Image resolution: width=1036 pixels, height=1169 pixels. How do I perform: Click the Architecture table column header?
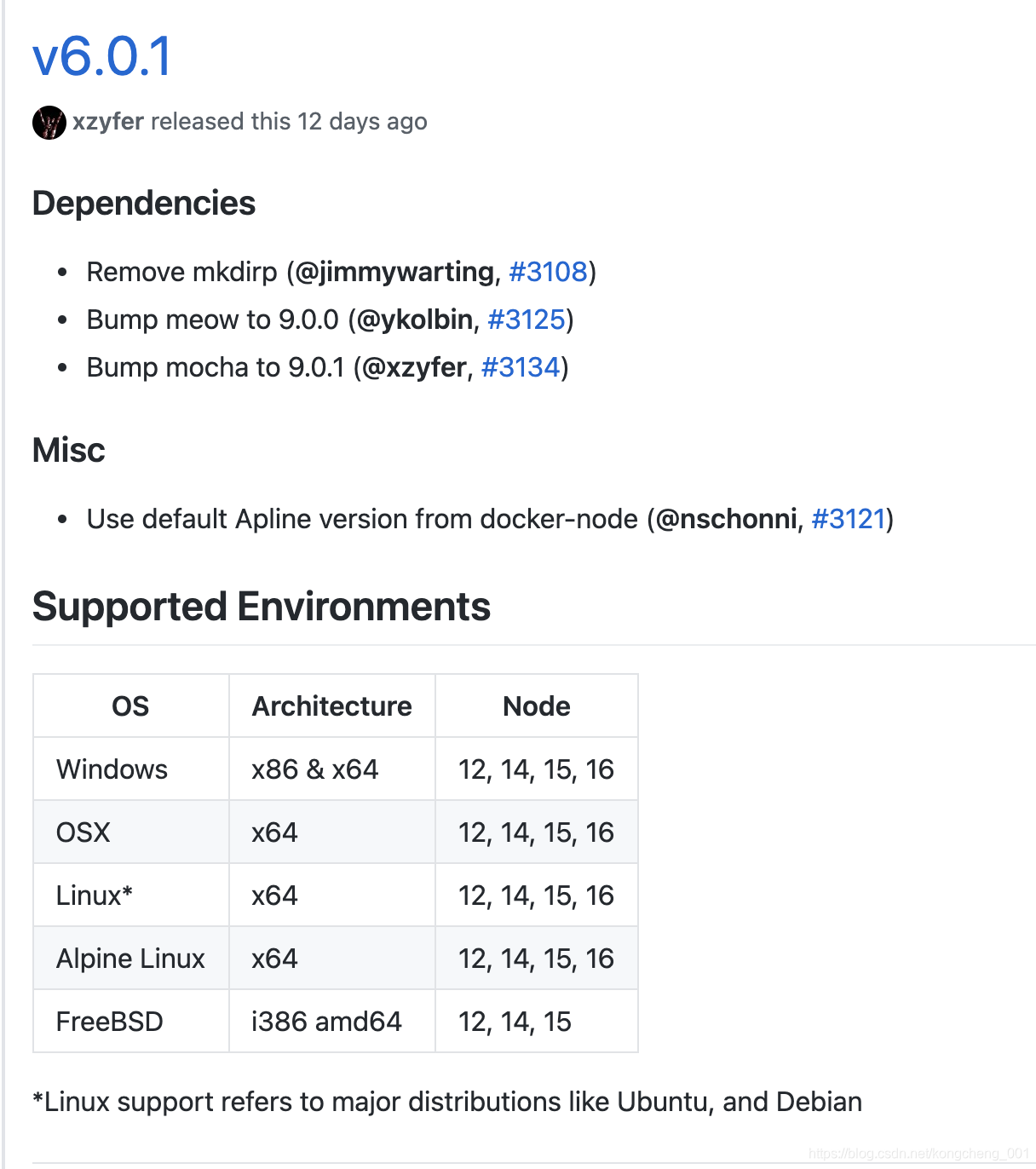point(332,705)
